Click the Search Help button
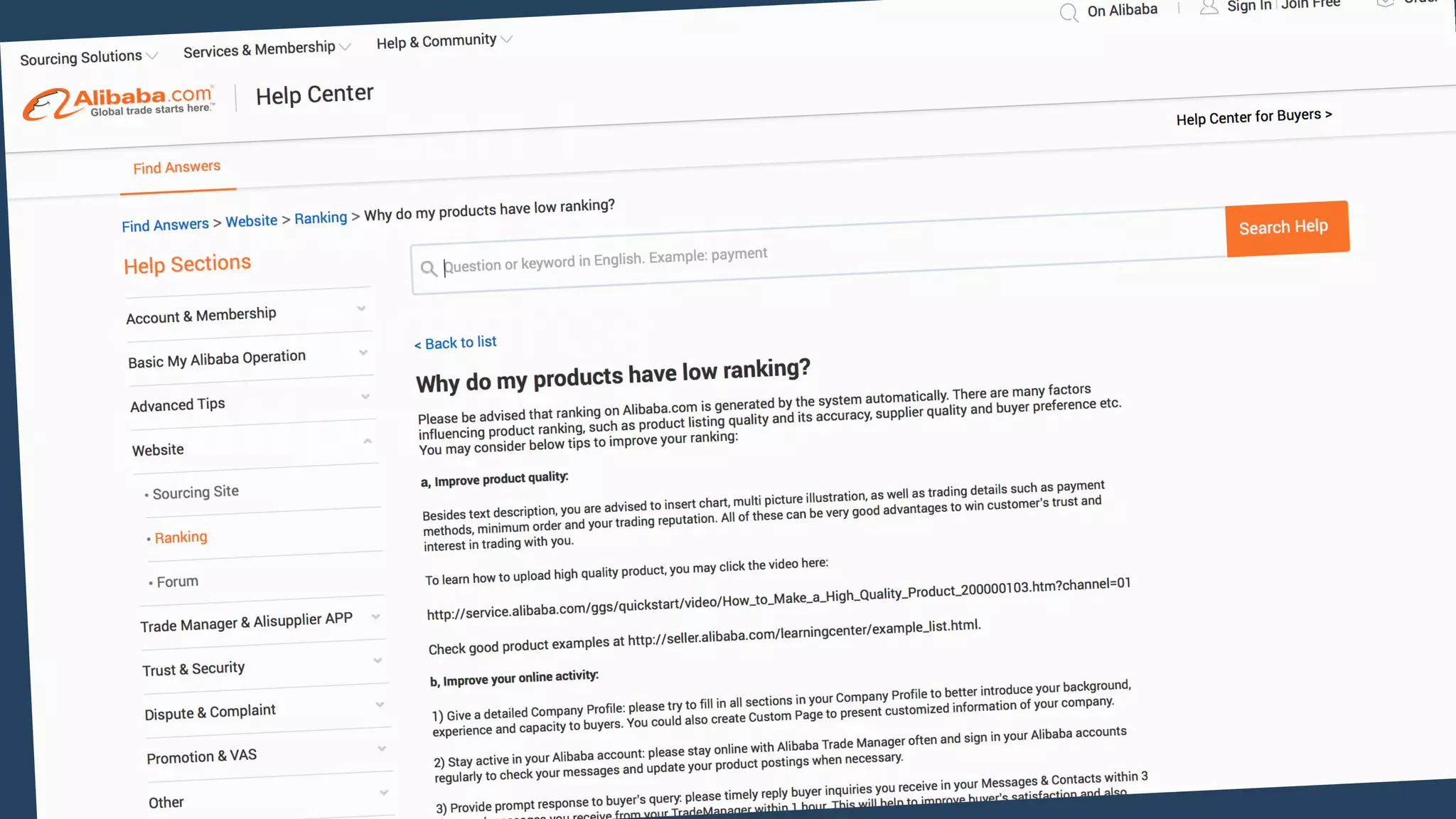This screenshot has width=1456, height=819. tap(1287, 227)
